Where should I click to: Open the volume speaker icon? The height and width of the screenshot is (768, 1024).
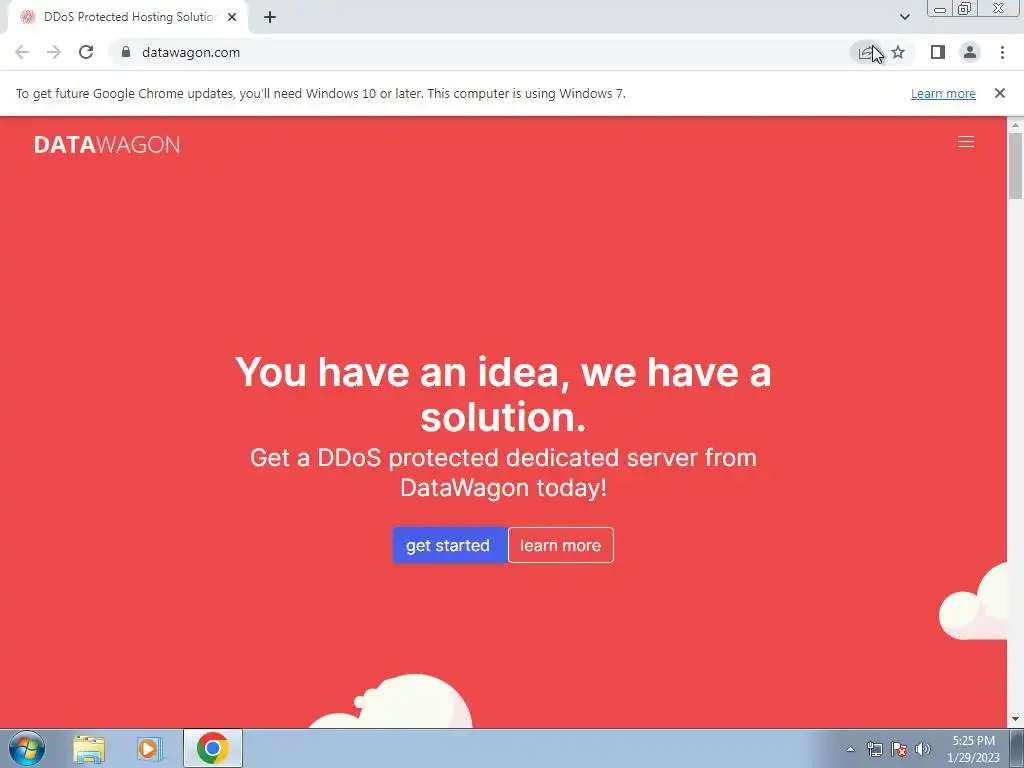click(x=922, y=749)
